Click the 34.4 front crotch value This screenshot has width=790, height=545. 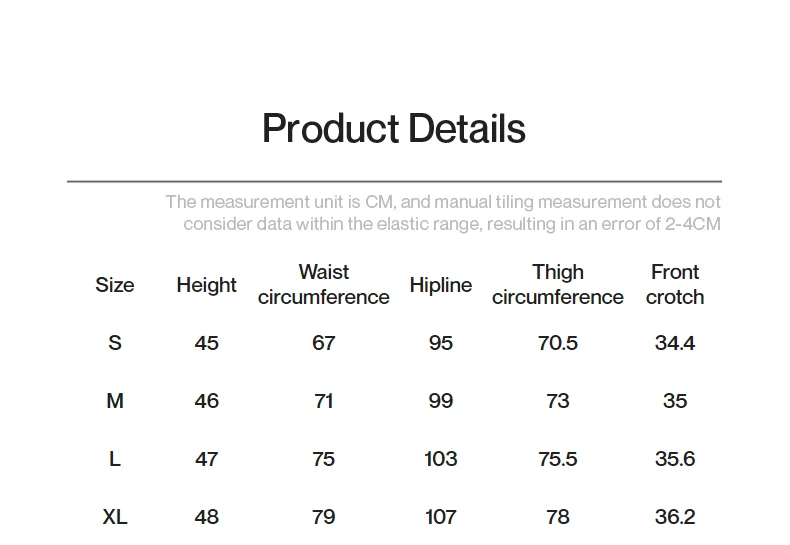[675, 343]
